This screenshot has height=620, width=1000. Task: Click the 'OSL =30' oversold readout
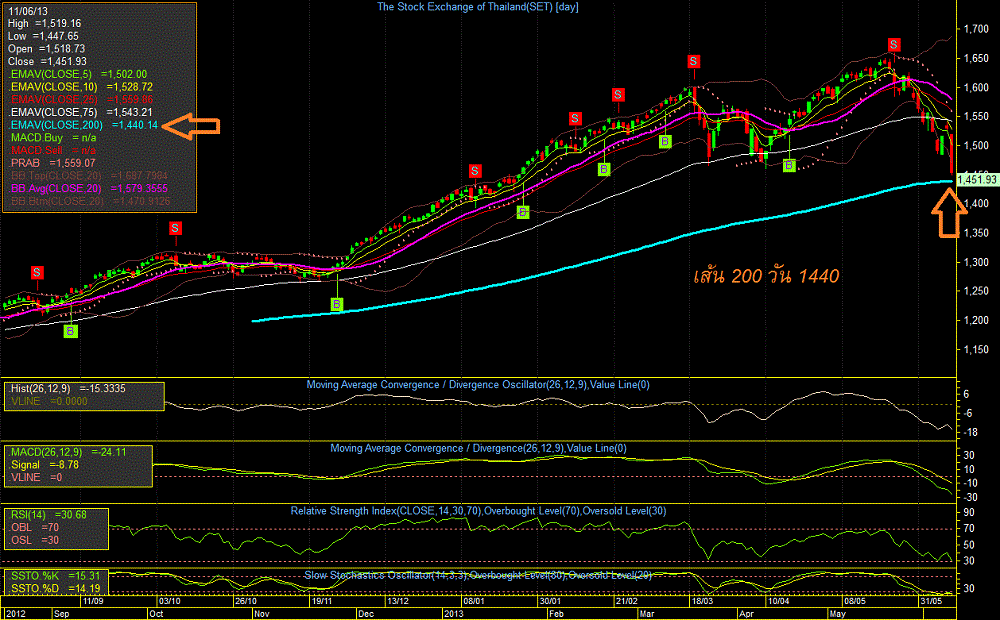pos(35,540)
